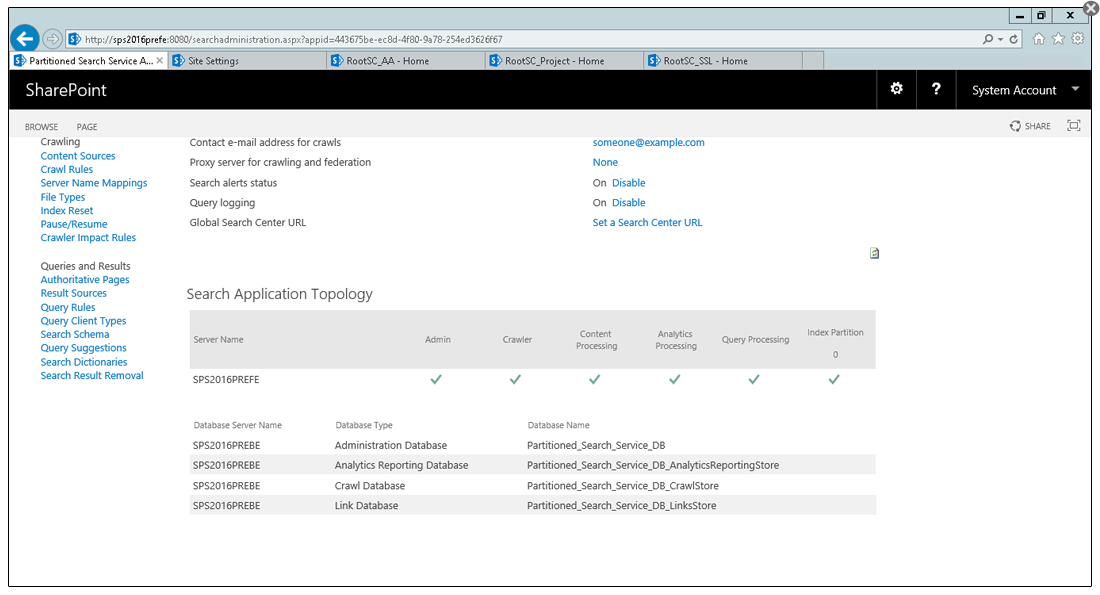Open Authoritative Pages link
This screenshot has height=595, width=1100.
pyautogui.click(x=85, y=279)
